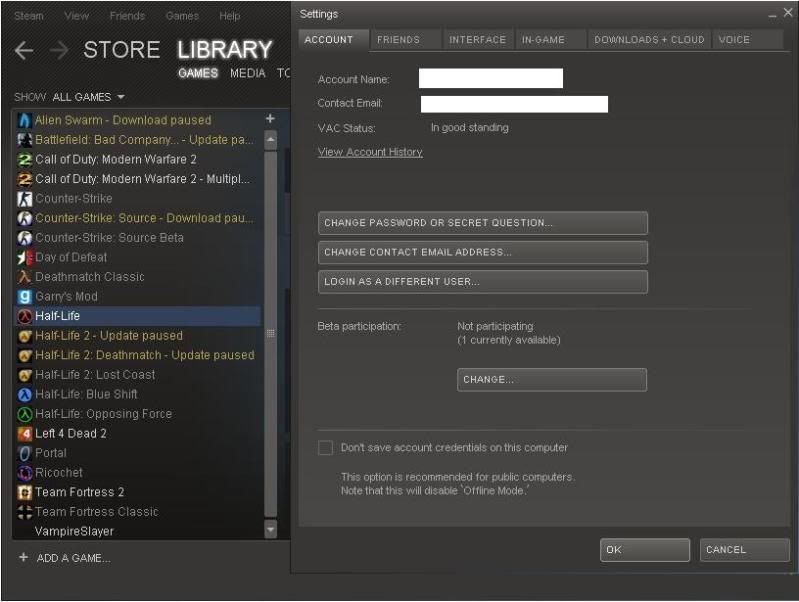Screen dimensions: 799x602
Task: Click the Left 4 Dead 2 icon
Action: pyautogui.click(x=26, y=433)
